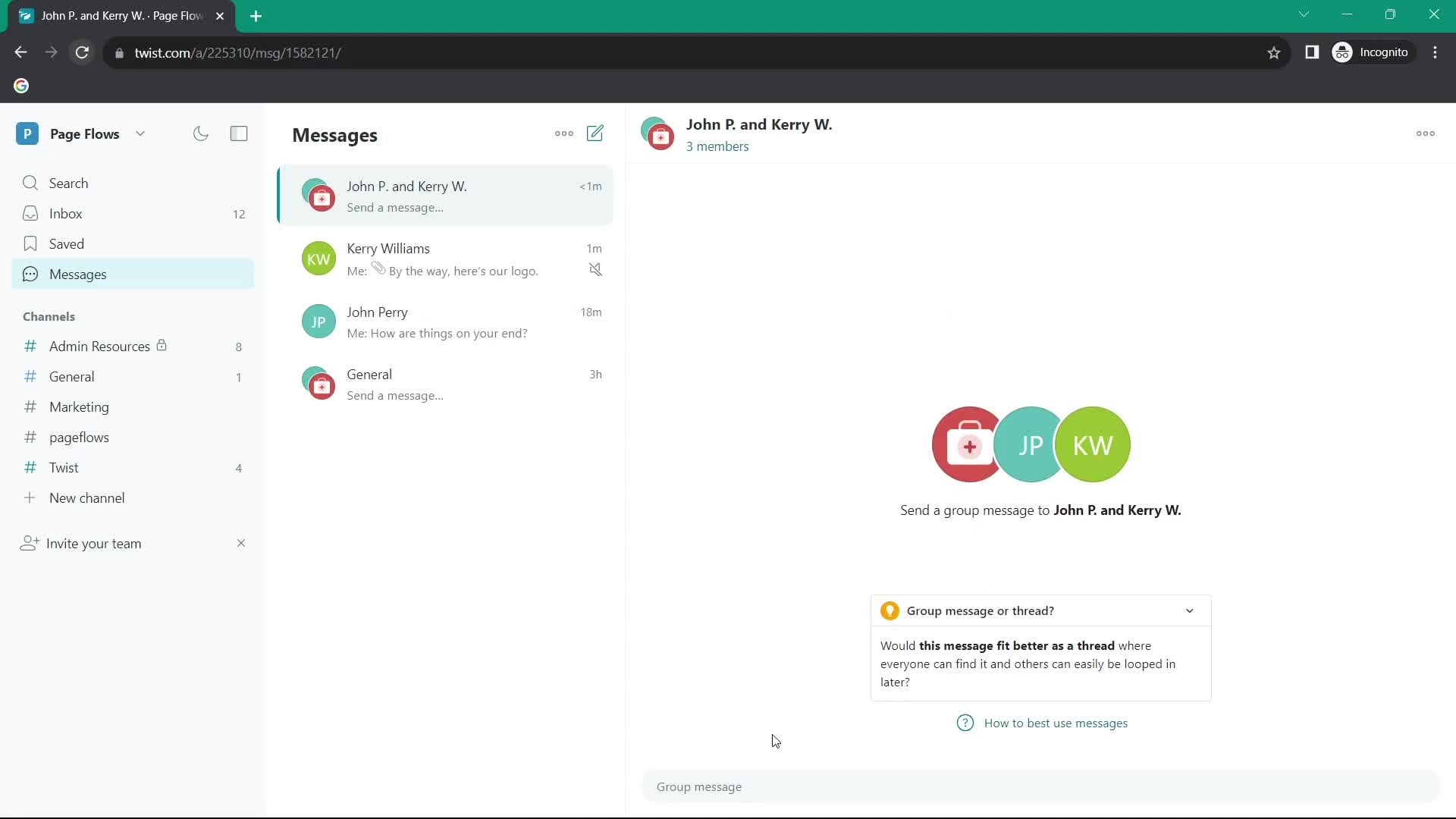Click the Invite your team dismiss icon

pyautogui.click(x=241, y=543)
